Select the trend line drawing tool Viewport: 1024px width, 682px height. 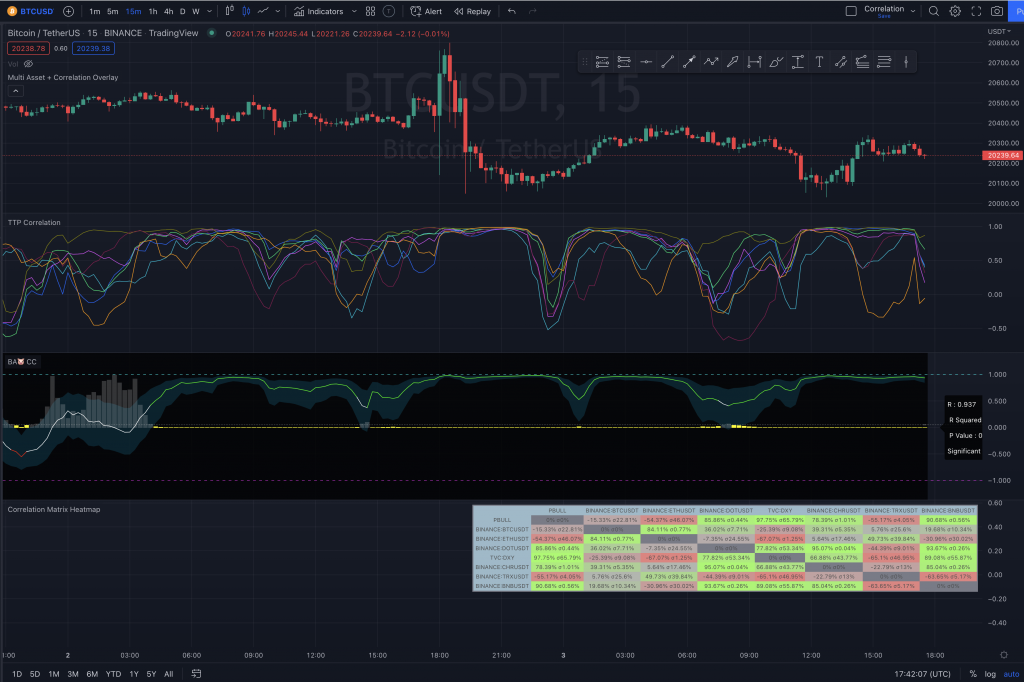click(667, 62)
